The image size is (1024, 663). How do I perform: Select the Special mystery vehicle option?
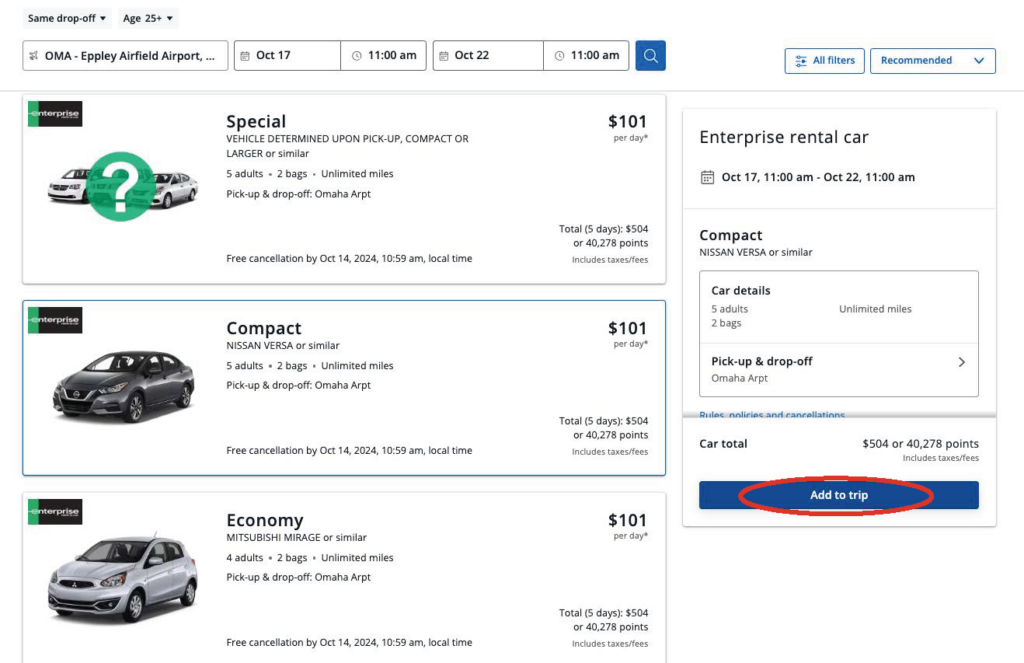(x=343, y=187)
